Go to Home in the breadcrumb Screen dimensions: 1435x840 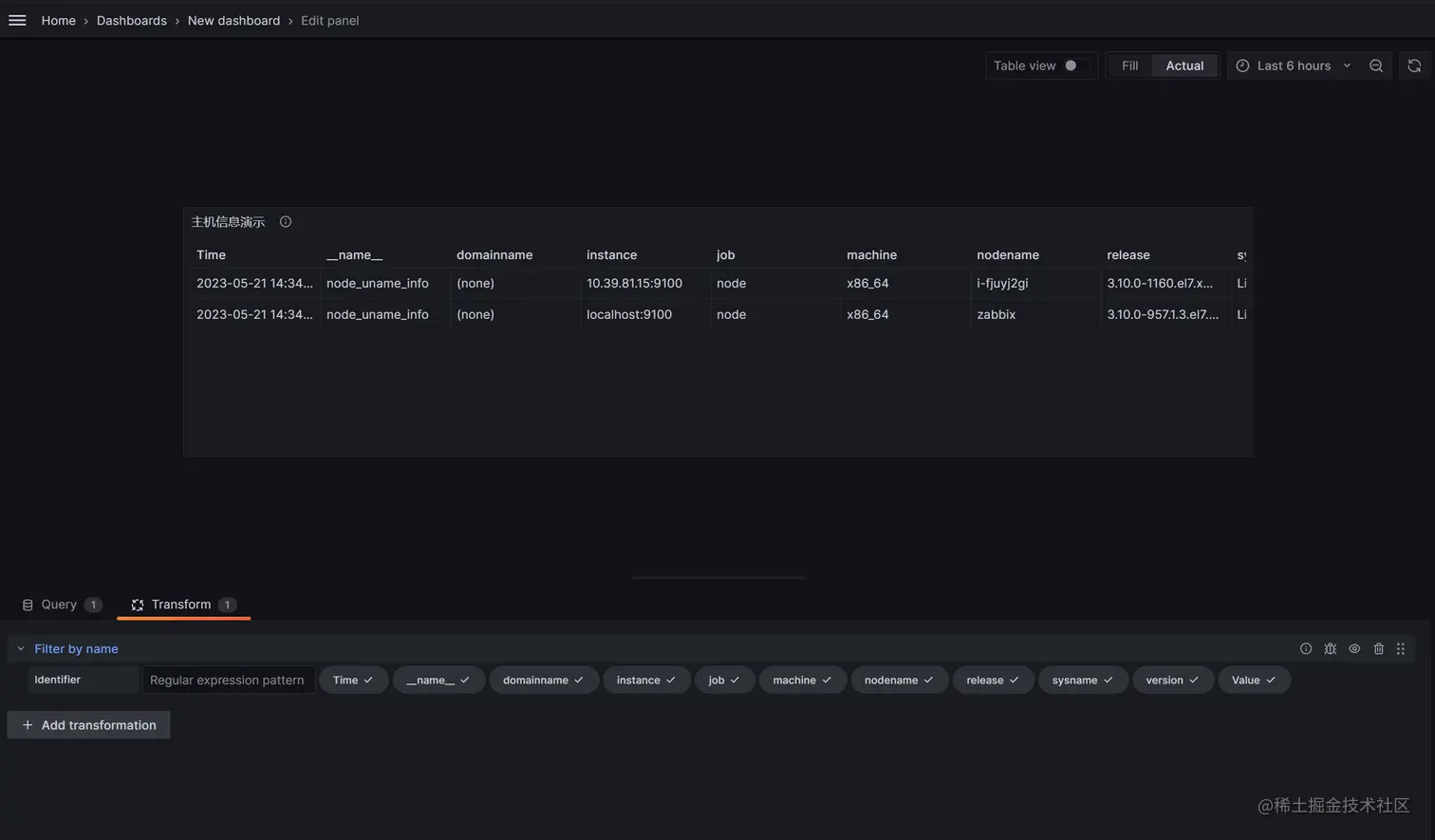coord(59,21)
